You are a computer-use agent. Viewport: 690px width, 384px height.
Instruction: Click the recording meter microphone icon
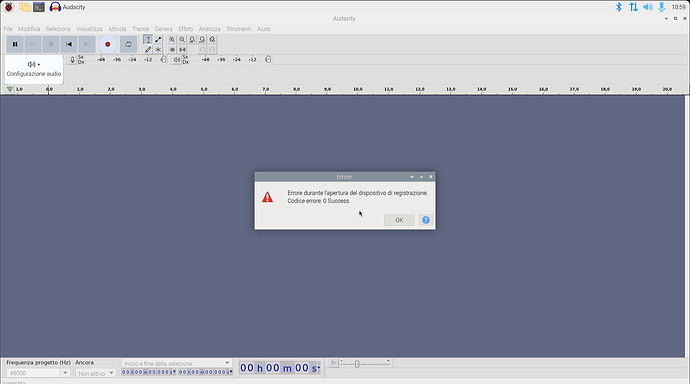[x=73, y=59]
